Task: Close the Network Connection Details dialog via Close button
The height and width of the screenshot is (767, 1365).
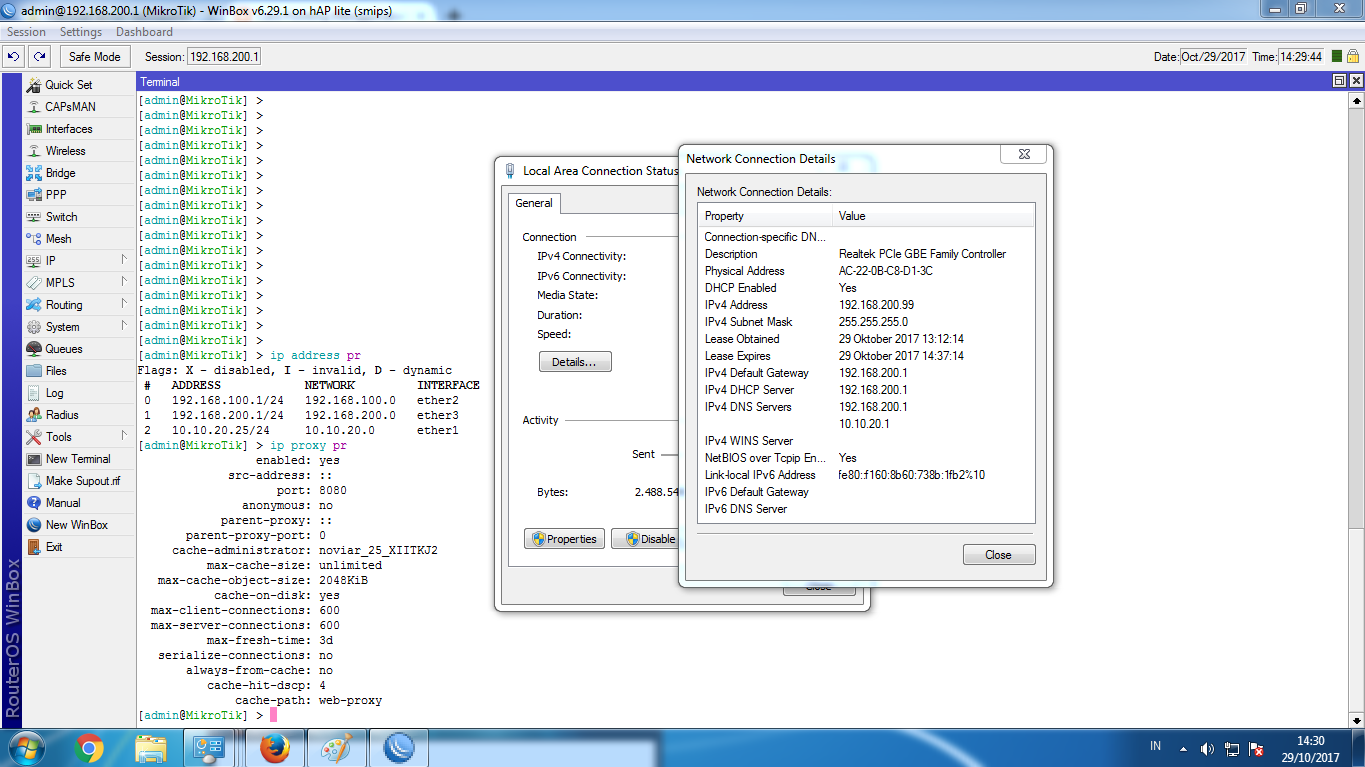Action: [x=999, y=555]
